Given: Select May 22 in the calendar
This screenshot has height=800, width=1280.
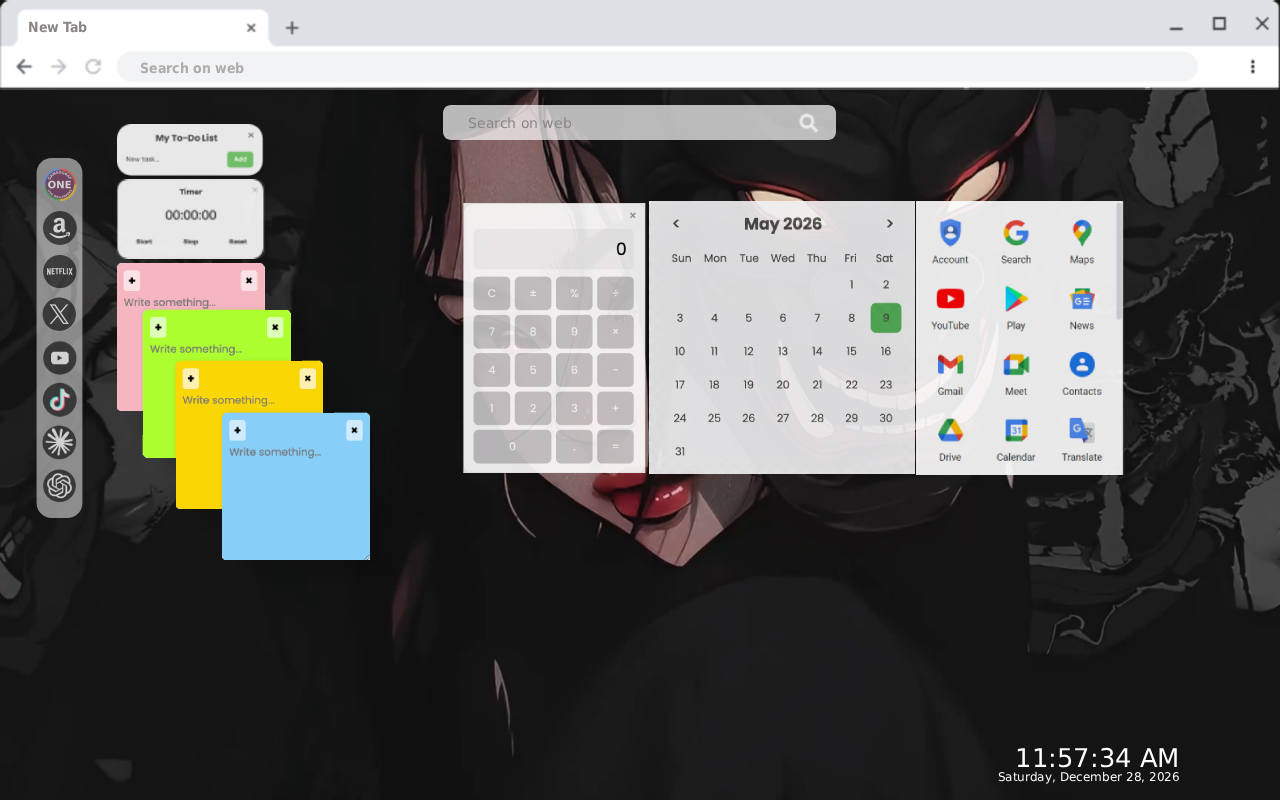Looking at the screenshot, I should tap(851, 384).
